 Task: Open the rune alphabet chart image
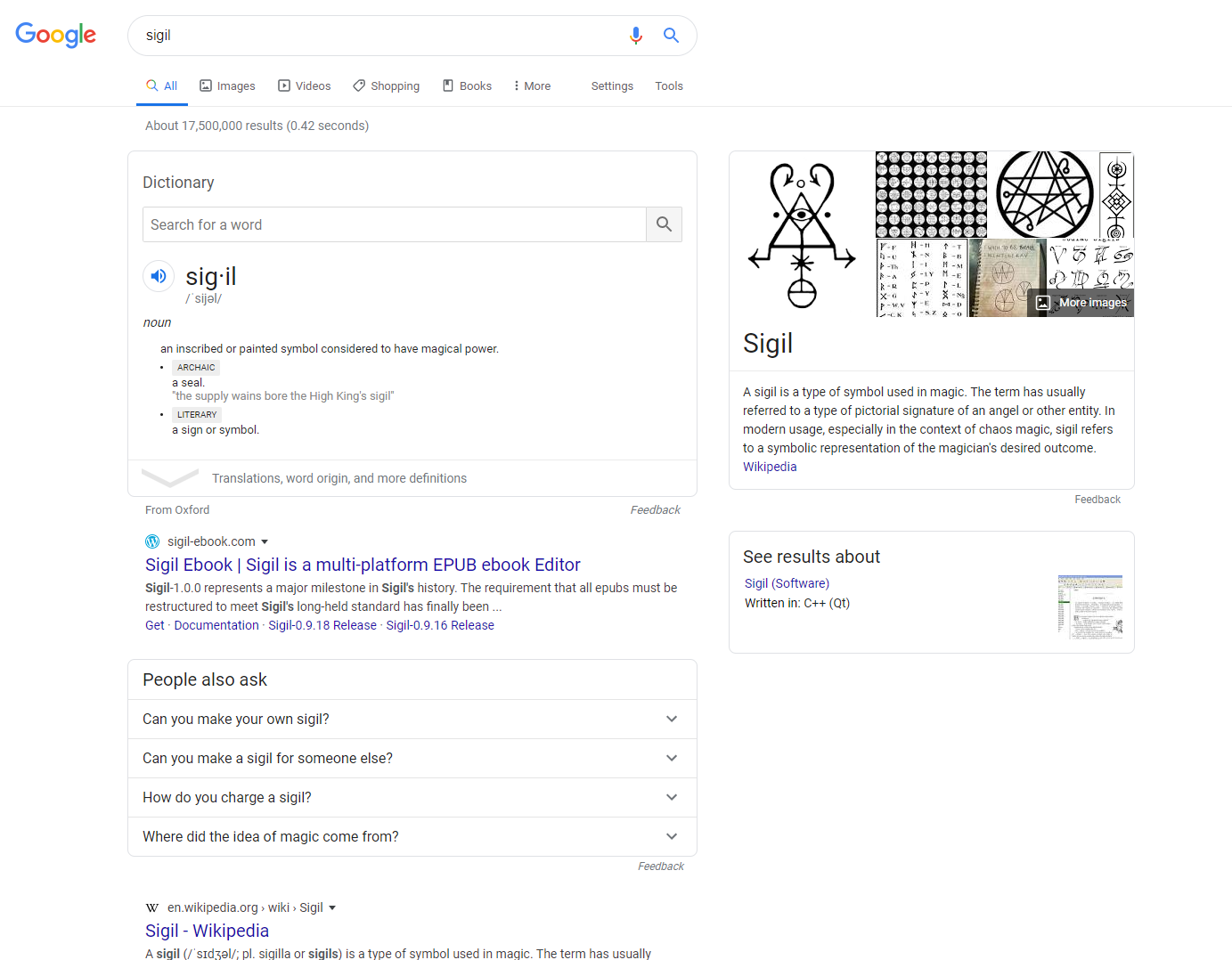pyautogui.click(x=922, y=278)
